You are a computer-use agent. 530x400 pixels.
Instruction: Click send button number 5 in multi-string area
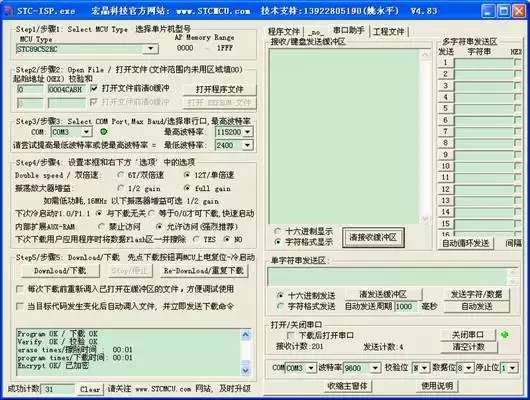point(445,108)
